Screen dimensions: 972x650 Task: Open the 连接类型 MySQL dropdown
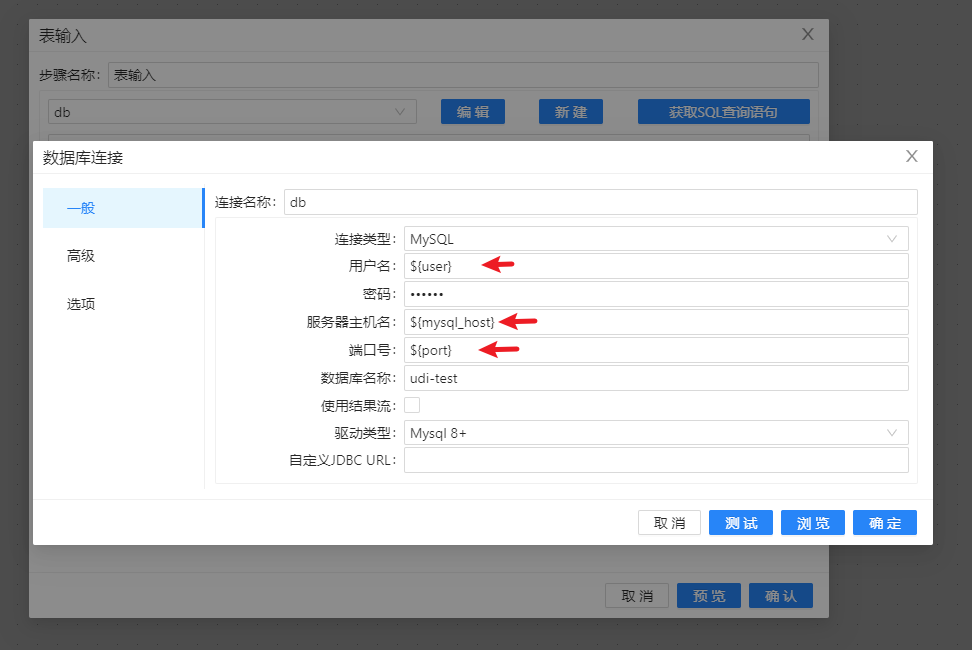coord(656,239)
